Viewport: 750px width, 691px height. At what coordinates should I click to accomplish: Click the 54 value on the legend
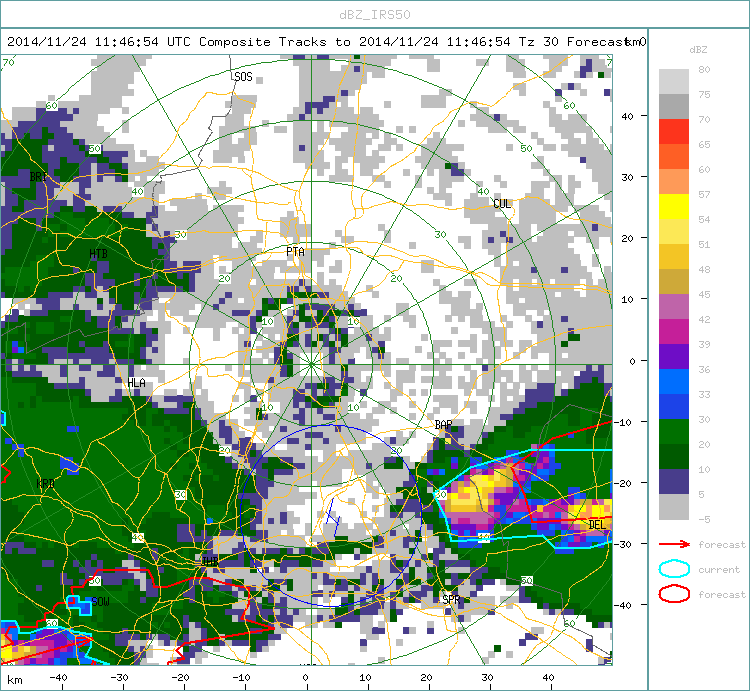pyautogui.click(x=704, y=219)
